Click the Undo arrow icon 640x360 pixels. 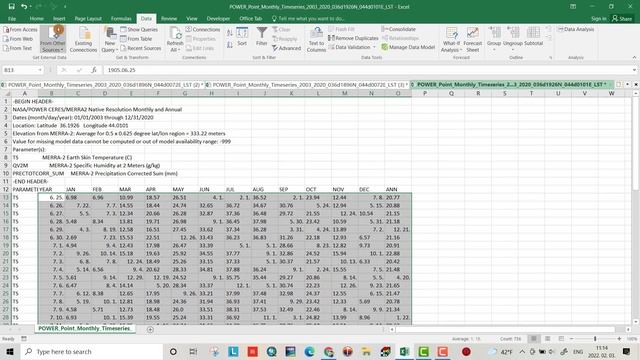24,7
